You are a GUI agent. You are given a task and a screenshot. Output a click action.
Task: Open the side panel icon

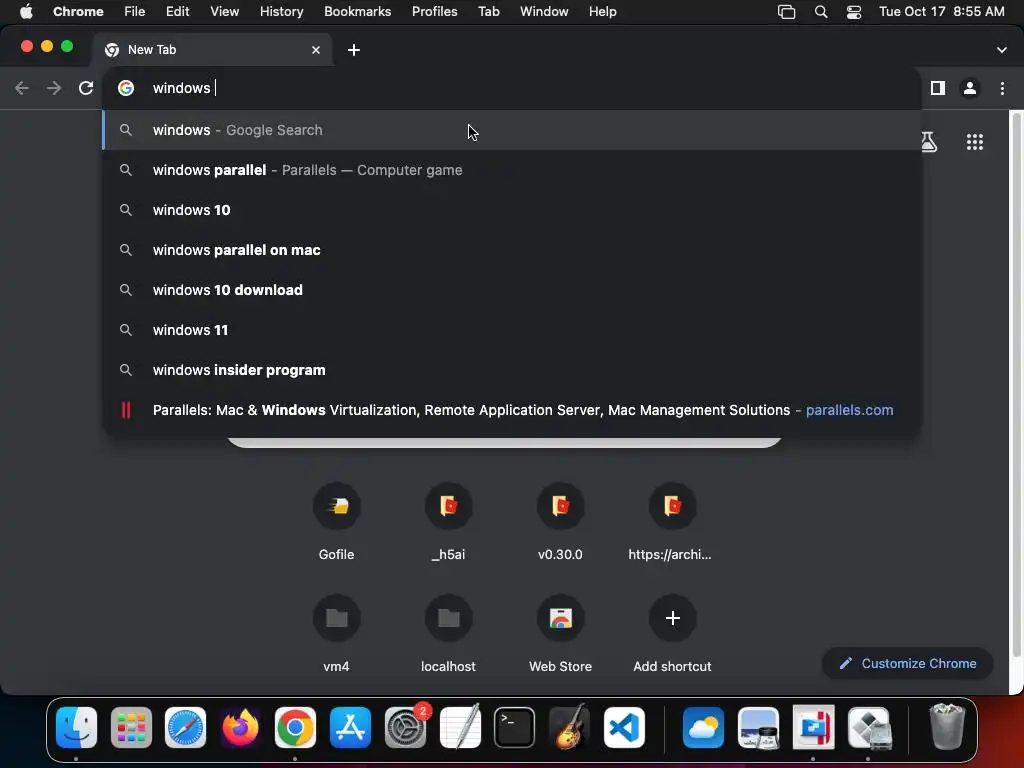click(938, 88)
